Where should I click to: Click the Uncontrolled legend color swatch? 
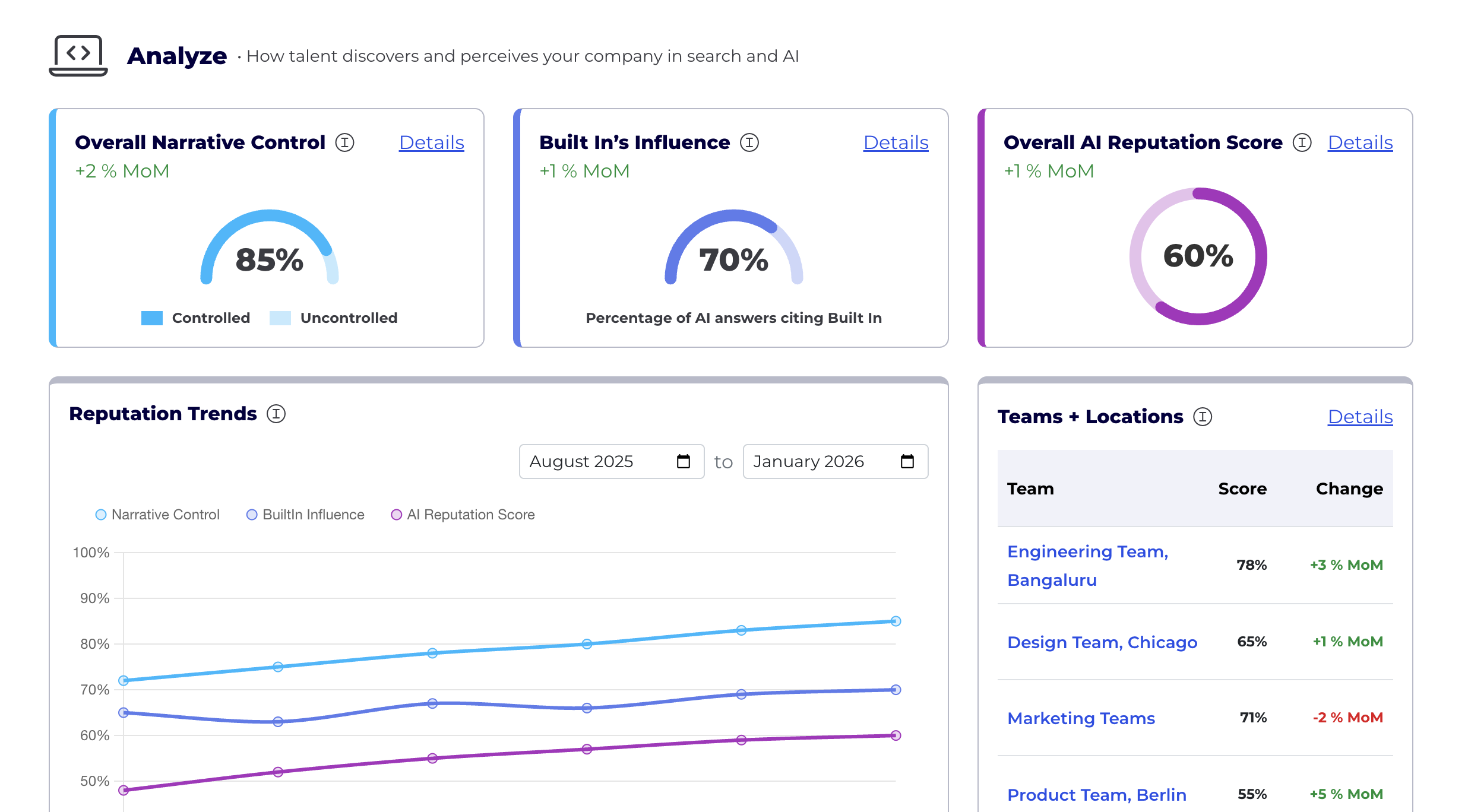click(280, 318)
